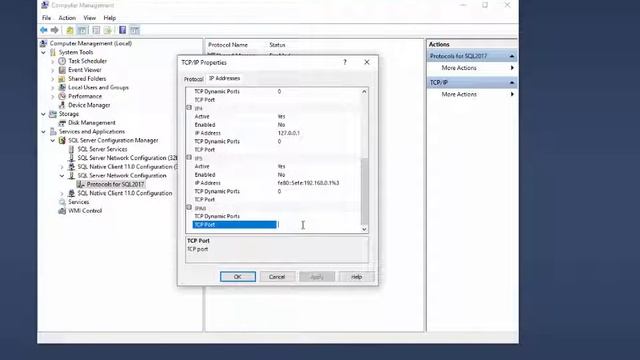Click the Performance icon
This screenshot has height=360, width=640.
(x=62, y=96)
